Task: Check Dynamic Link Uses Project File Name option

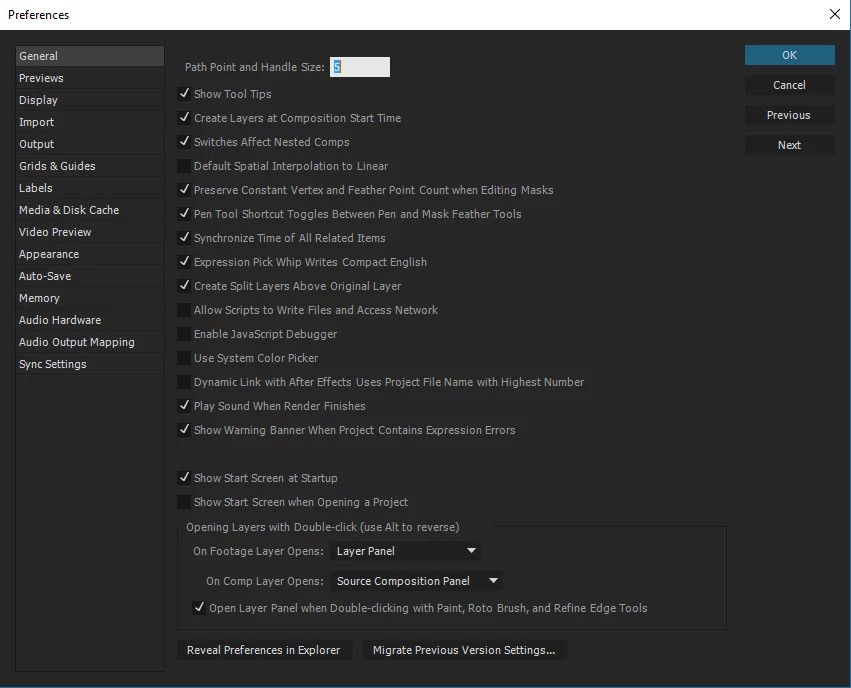Action: coord(184,381)
